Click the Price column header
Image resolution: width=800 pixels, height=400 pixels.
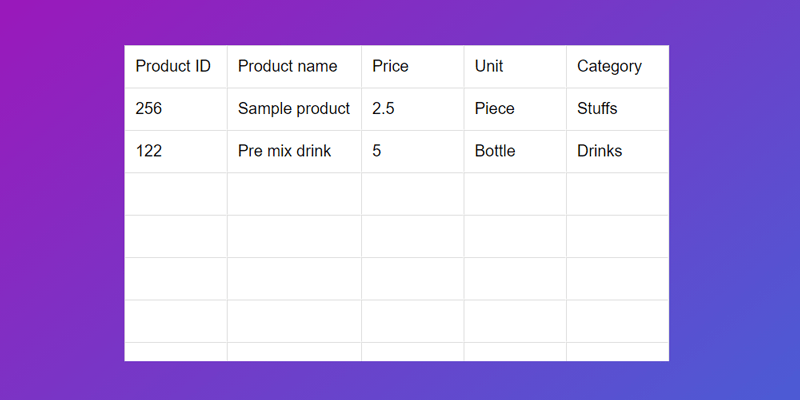(x=412, y=67)
